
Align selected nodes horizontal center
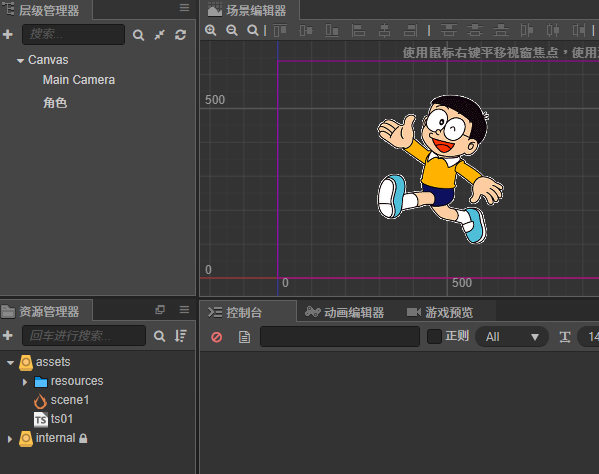(x=384, y=30)
